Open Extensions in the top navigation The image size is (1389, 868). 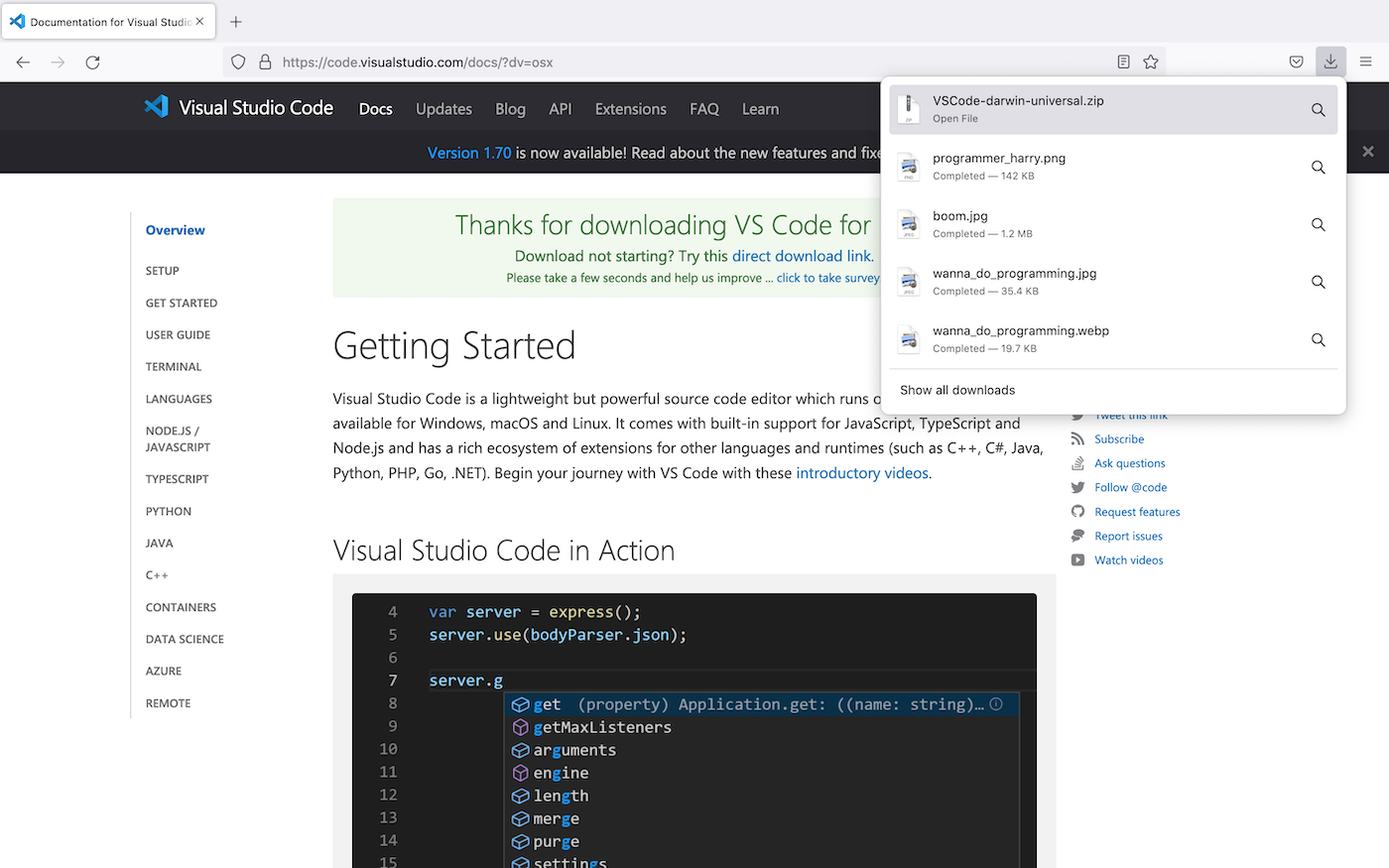pyautogui.click(x=631, y=109)
